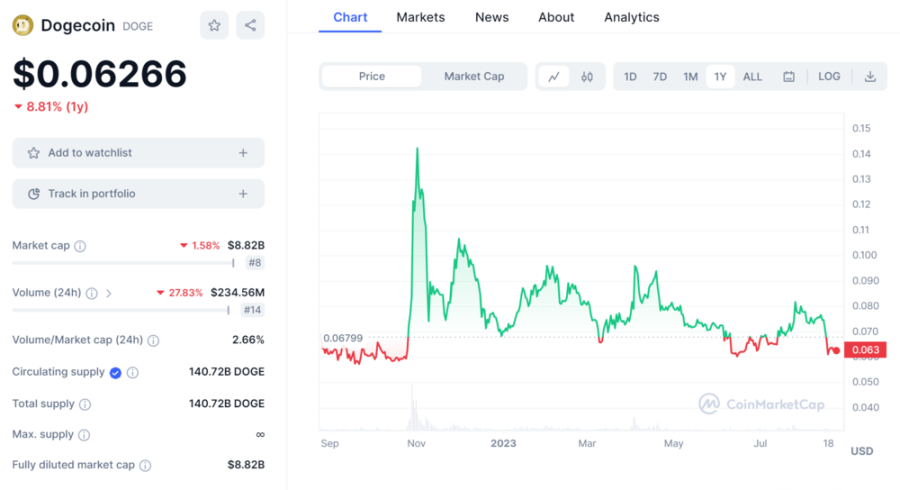Switch to the News tab

click(x=492, y=17)
